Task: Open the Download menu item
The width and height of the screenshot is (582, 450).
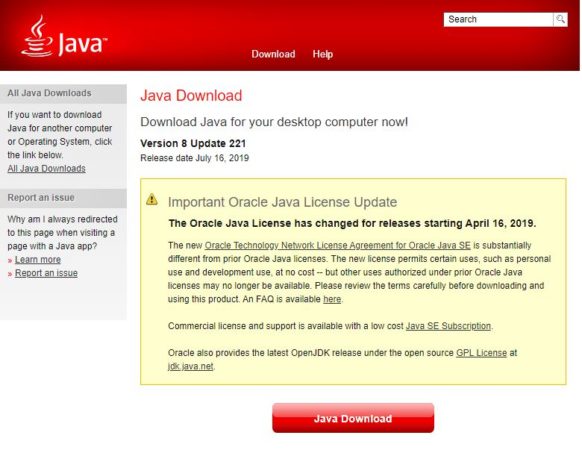Action: [x=273, y=54]
